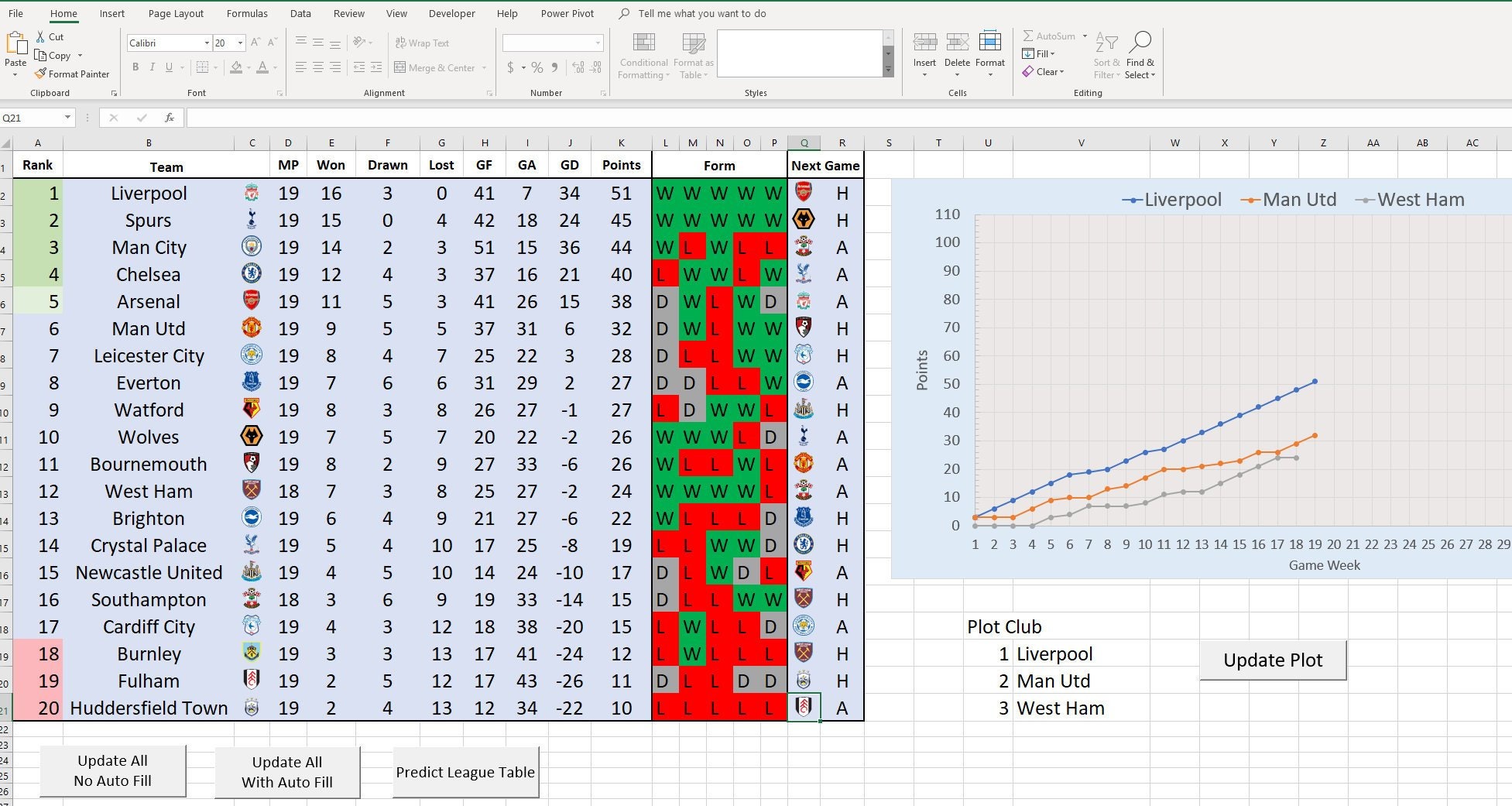Switch to the Developer tab
The width and height of the screenshot is (1512, 806).
(x=452, y=13)
